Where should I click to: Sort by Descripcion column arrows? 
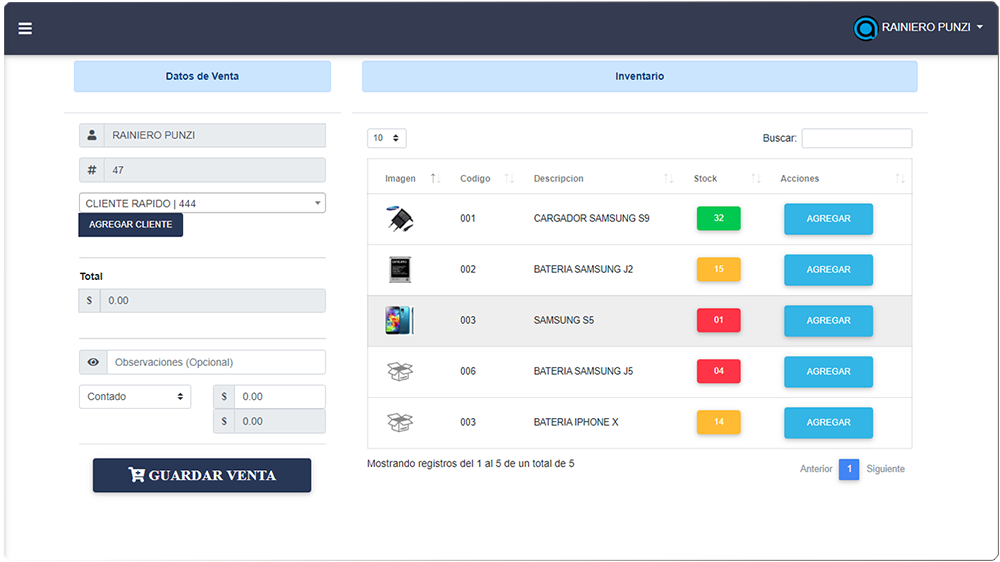click(668, 179)
